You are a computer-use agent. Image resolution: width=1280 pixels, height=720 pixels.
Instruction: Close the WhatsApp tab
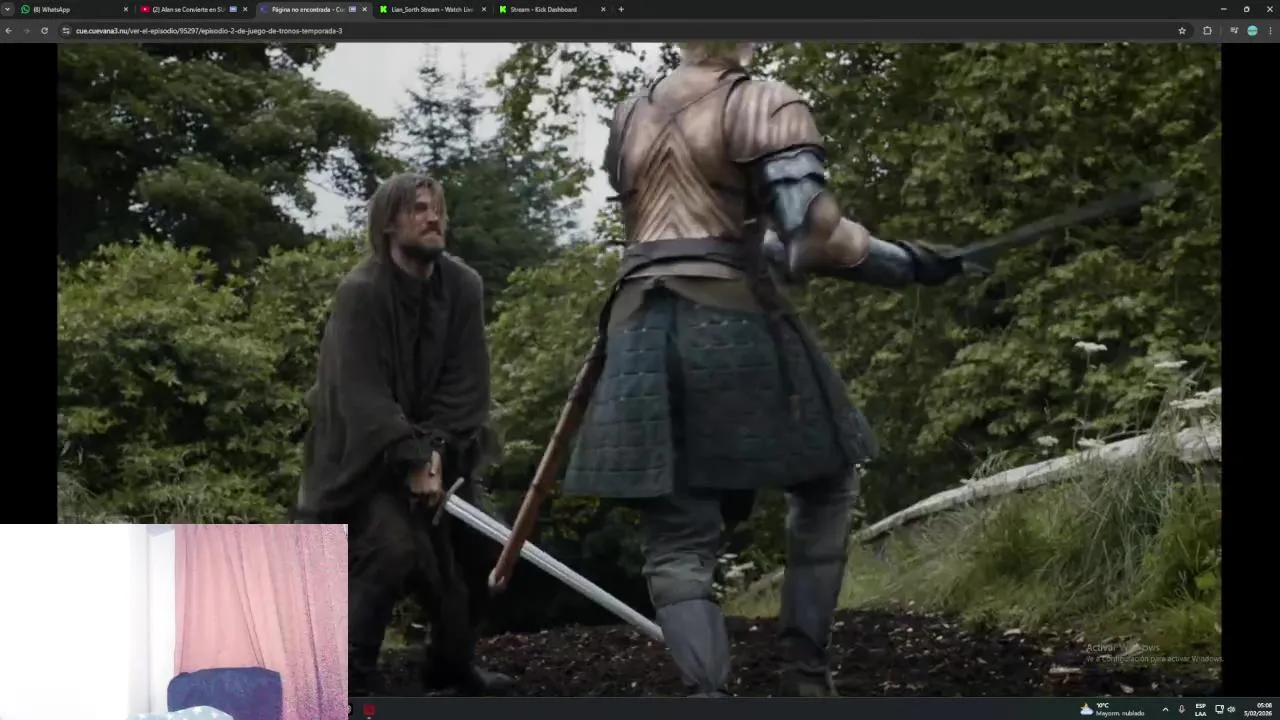[x=126, y=9]
